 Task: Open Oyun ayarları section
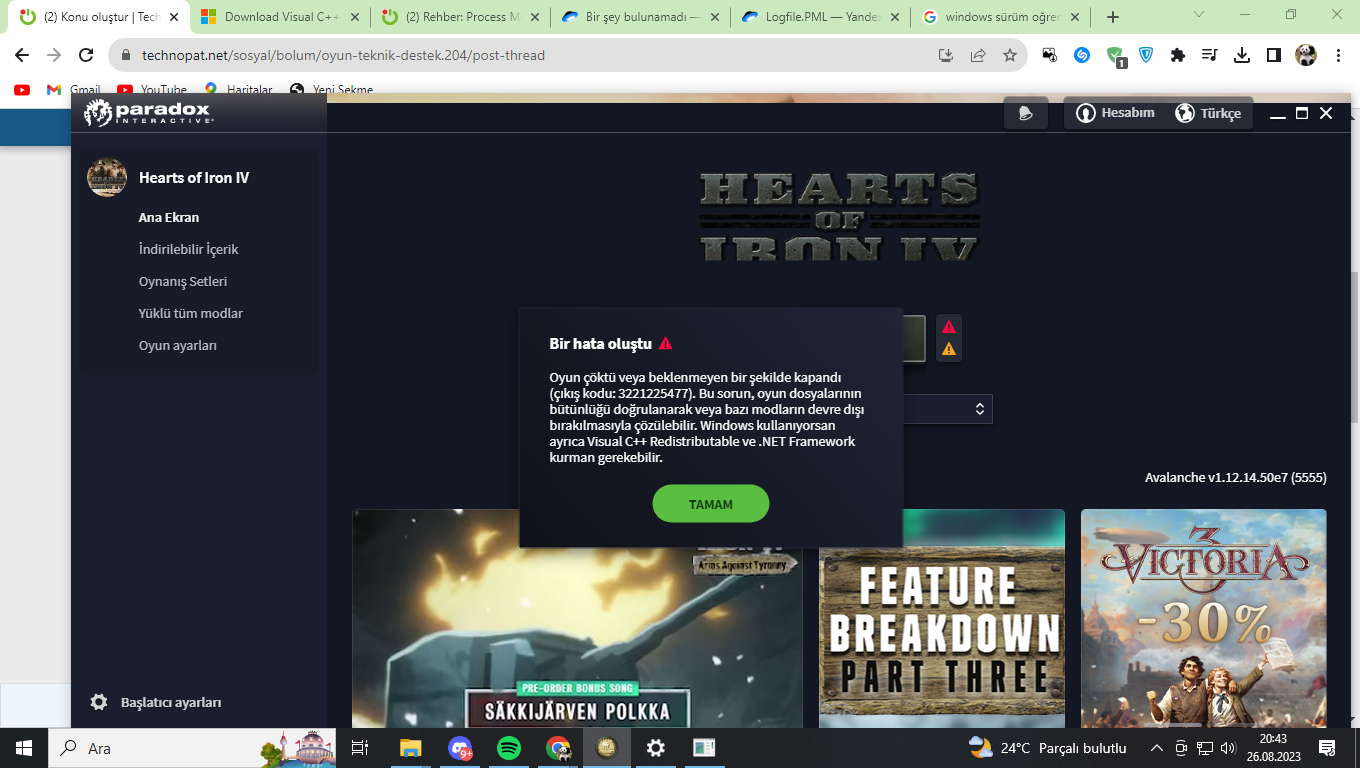178,345
